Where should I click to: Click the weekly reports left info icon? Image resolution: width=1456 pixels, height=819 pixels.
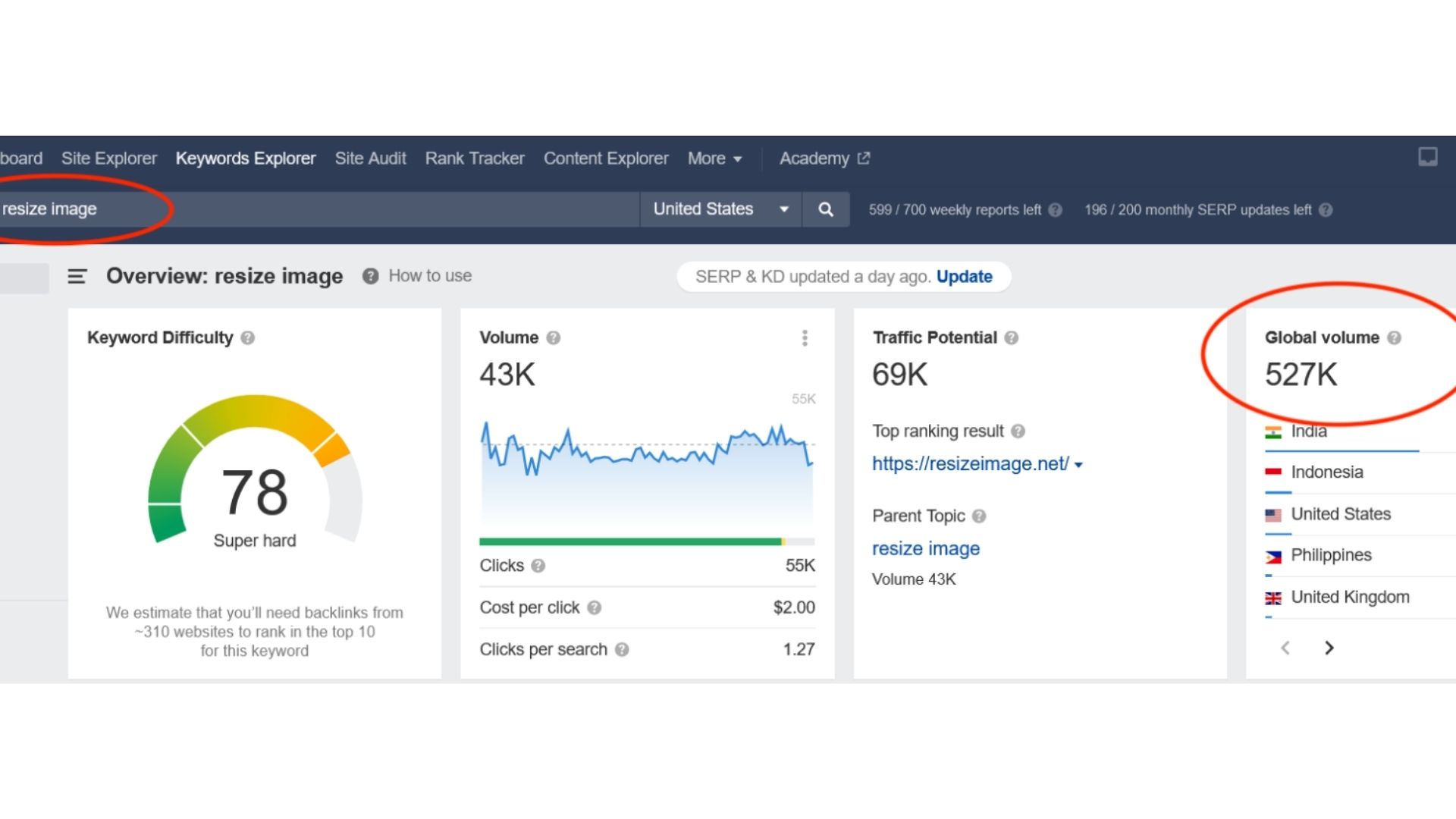(1059, 210)
